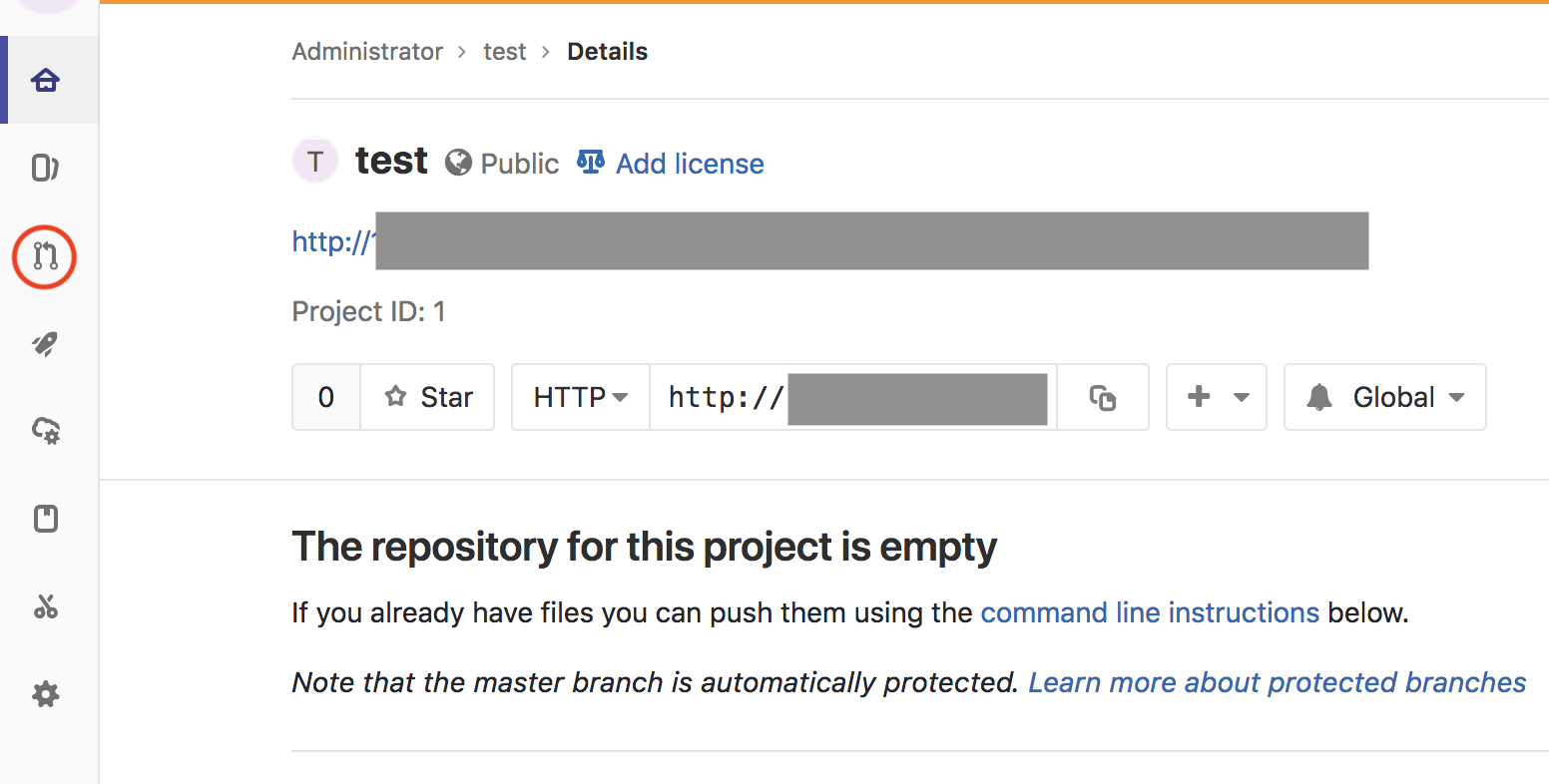Click the empty repository heading
1549x784 pixels.
click(x=645, y=547)
